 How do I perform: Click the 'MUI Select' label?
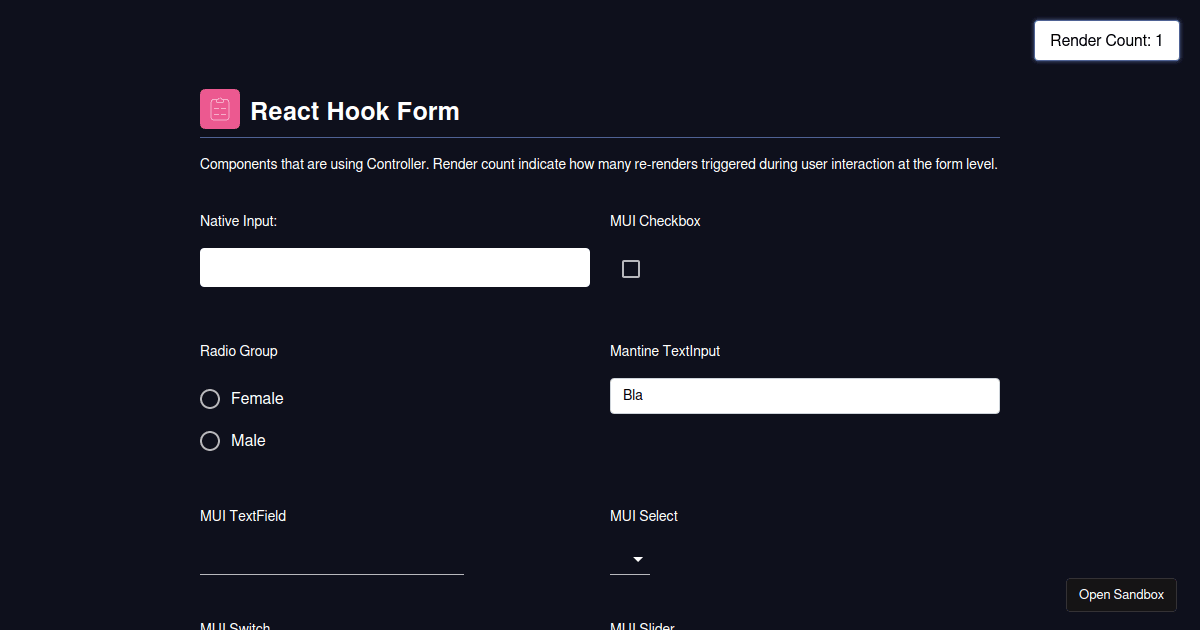(x=643, y=516)
